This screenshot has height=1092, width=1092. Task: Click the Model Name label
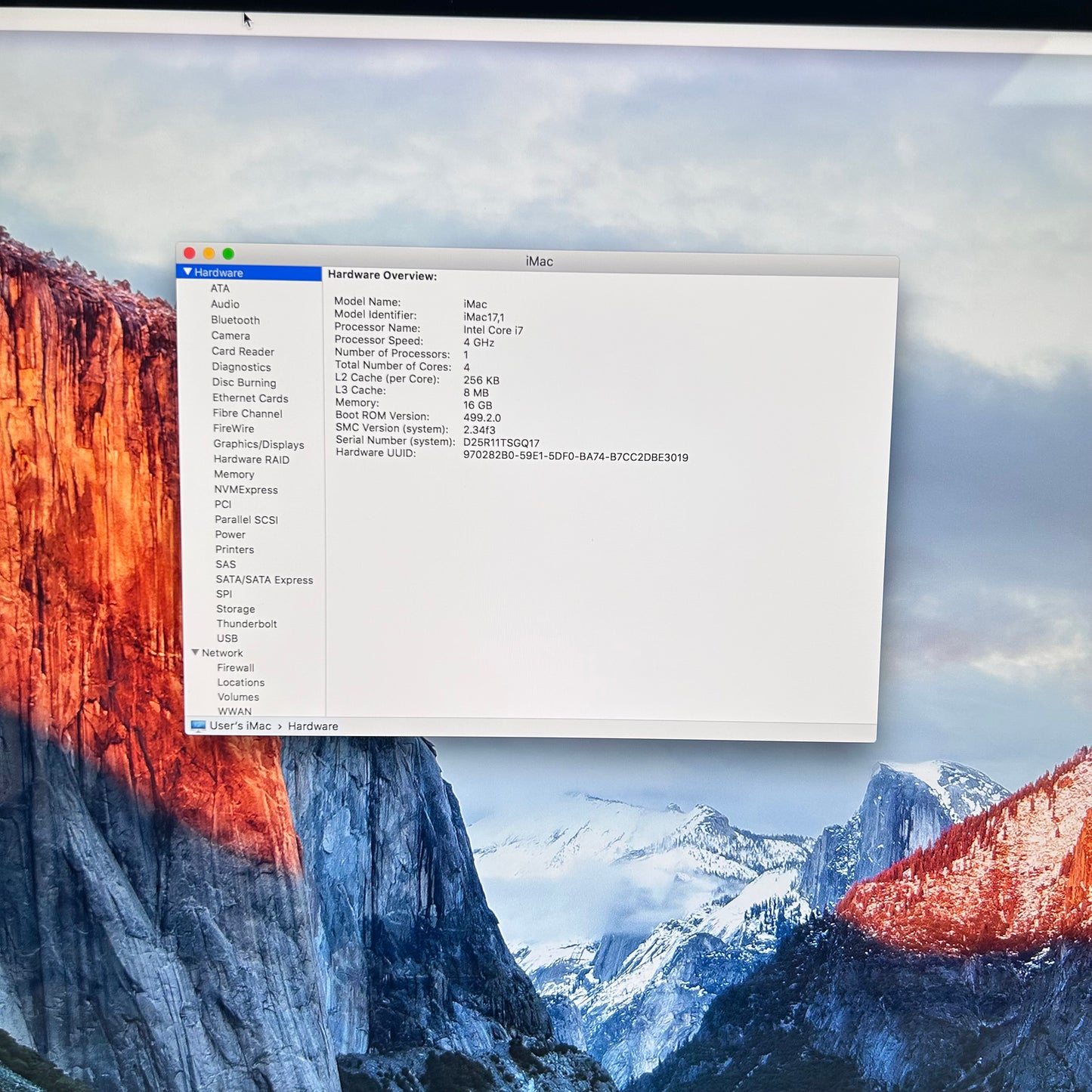click(x=367, y=302)
